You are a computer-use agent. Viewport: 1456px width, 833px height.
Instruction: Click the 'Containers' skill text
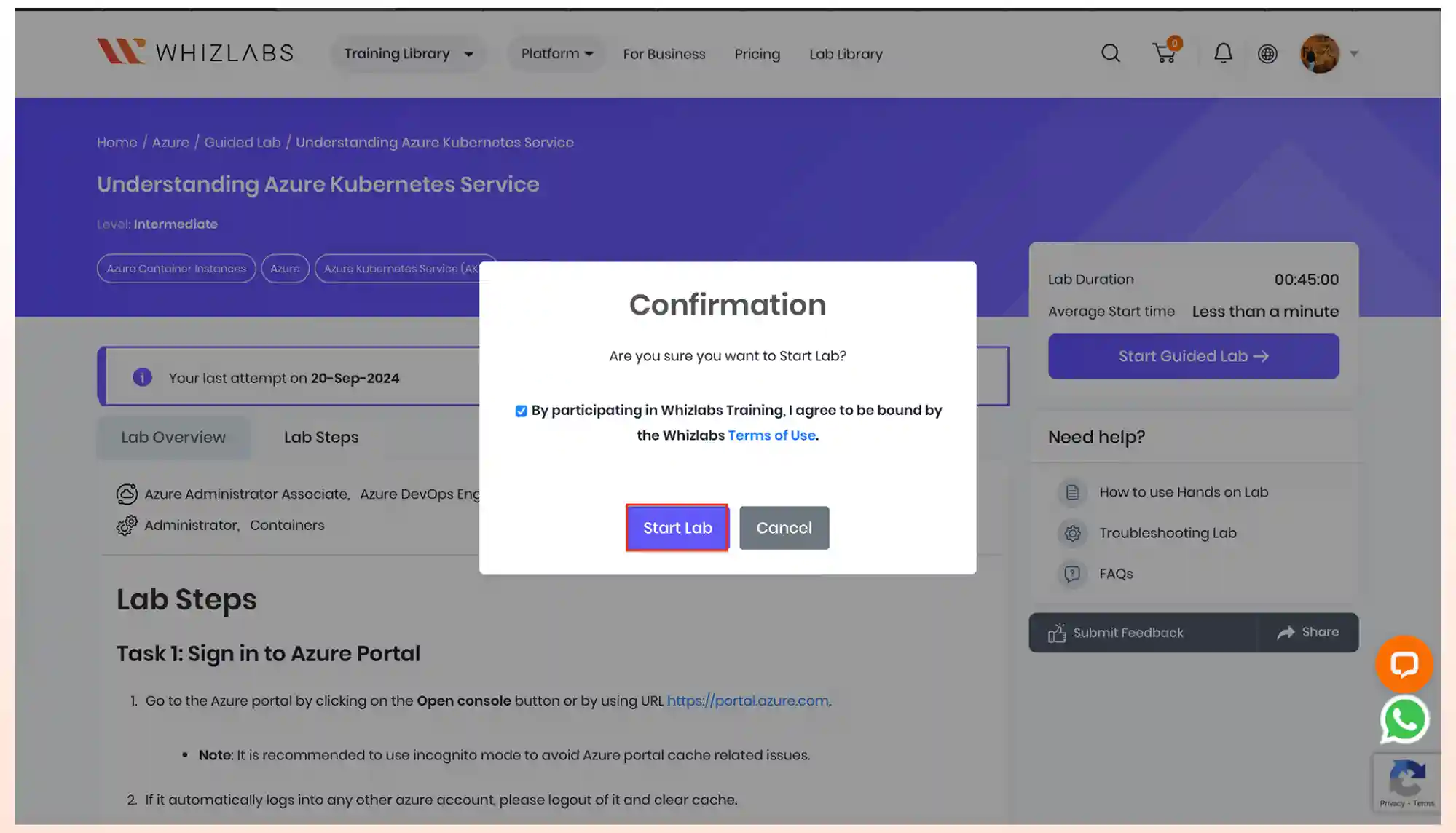click(287, 525)
